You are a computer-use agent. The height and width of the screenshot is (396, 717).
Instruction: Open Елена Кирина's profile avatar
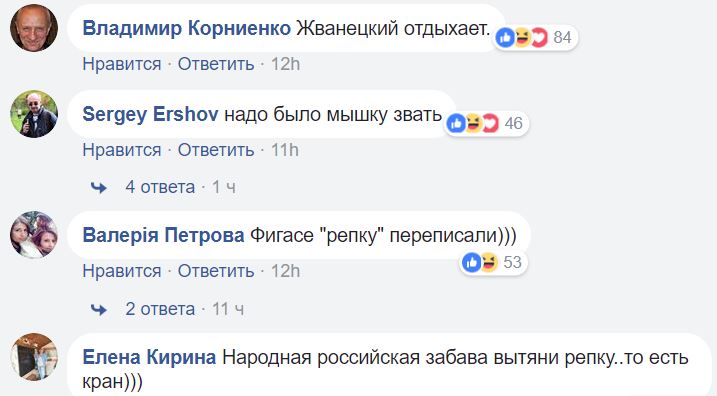coord(34,357)
